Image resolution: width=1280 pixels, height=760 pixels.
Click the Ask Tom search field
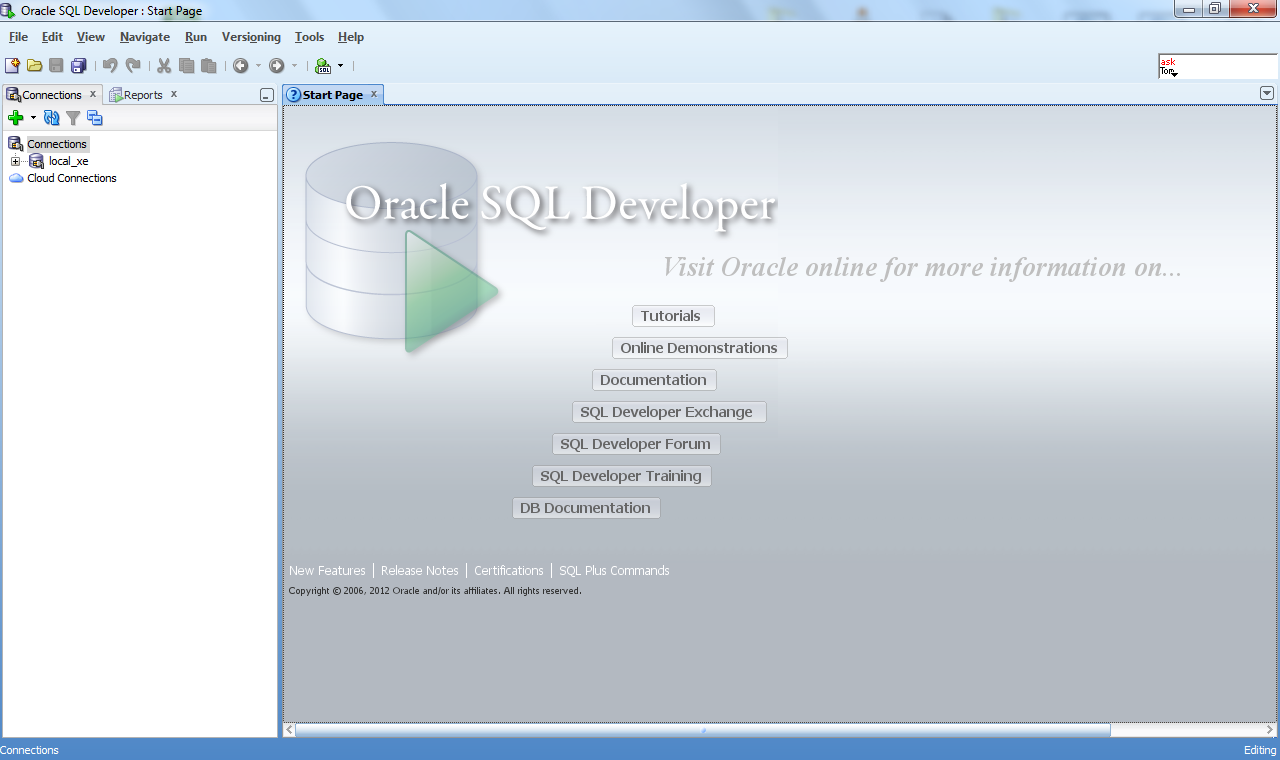1217,67
